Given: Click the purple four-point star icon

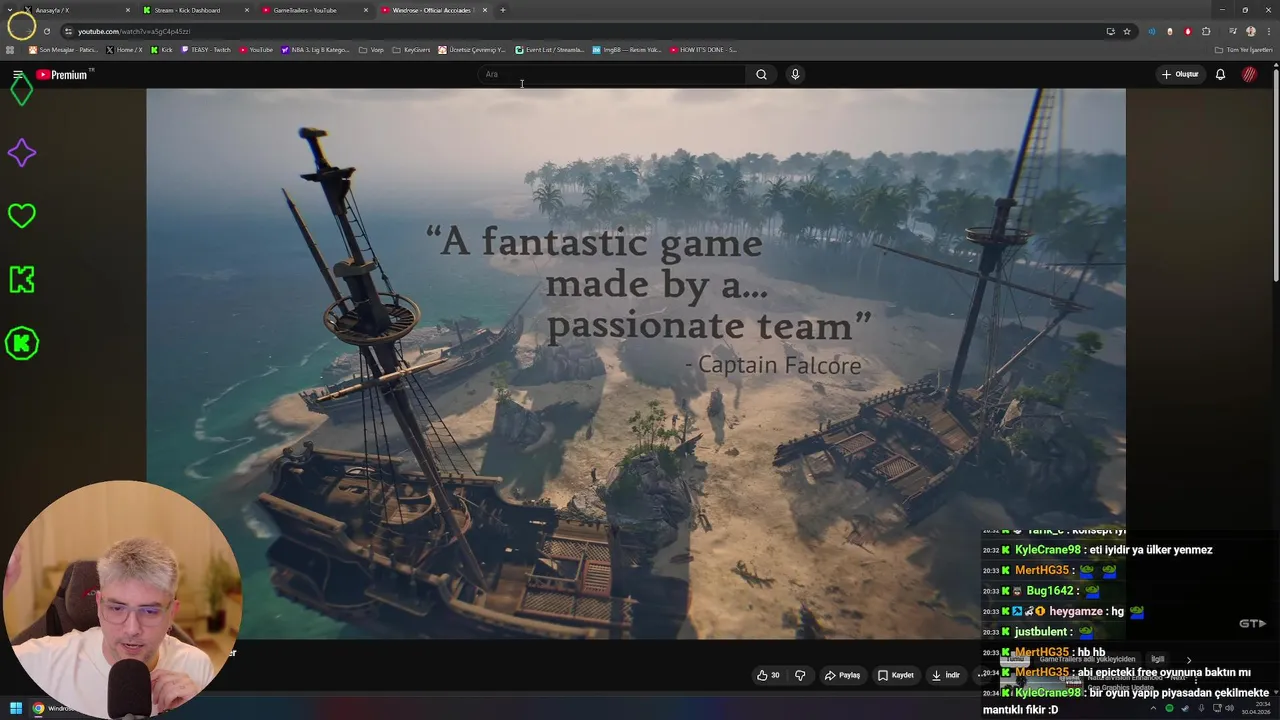Looking at the screenshot, I should pyautogui.click(x=22, y=153).
